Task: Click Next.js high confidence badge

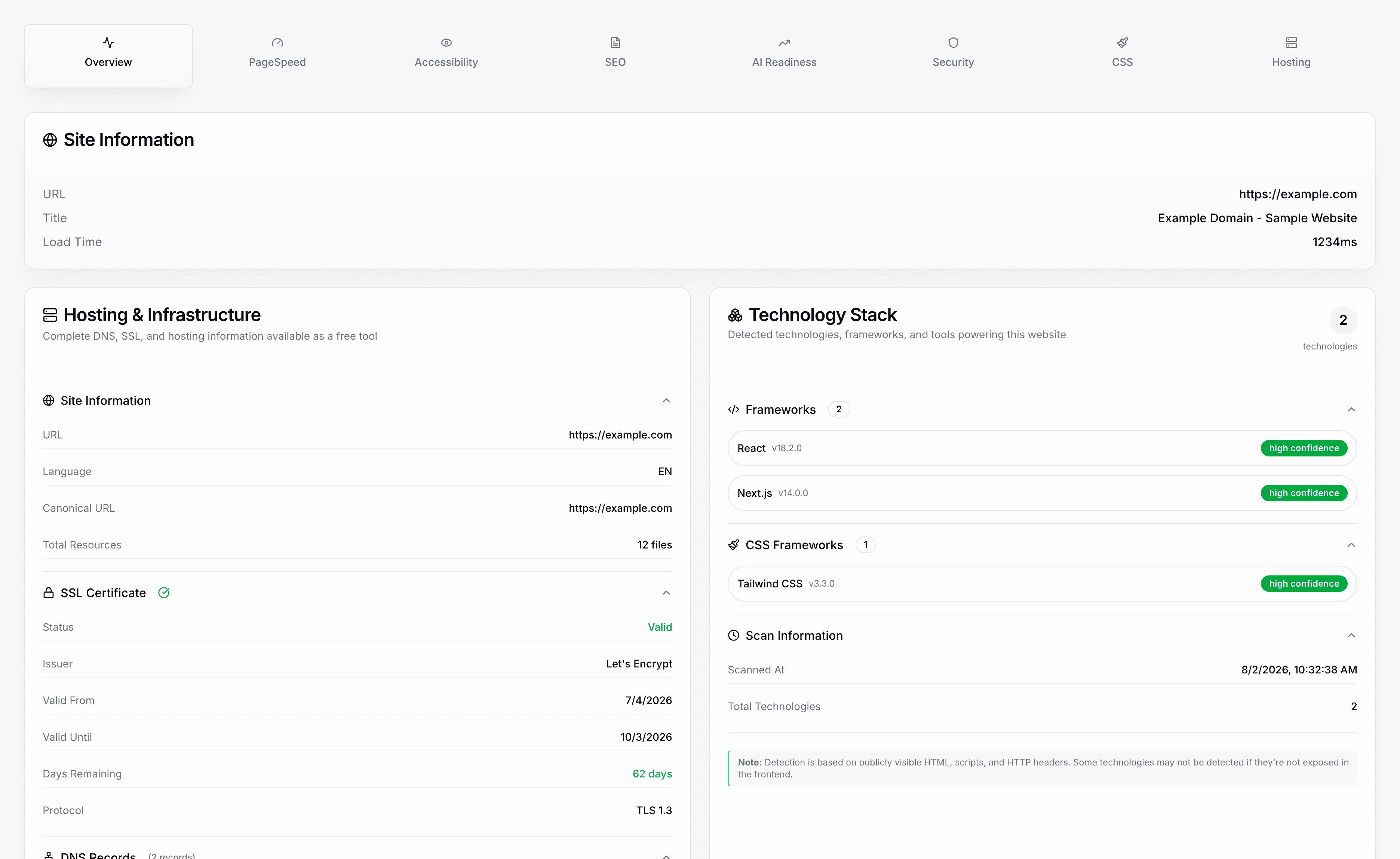Action: 1304,493
